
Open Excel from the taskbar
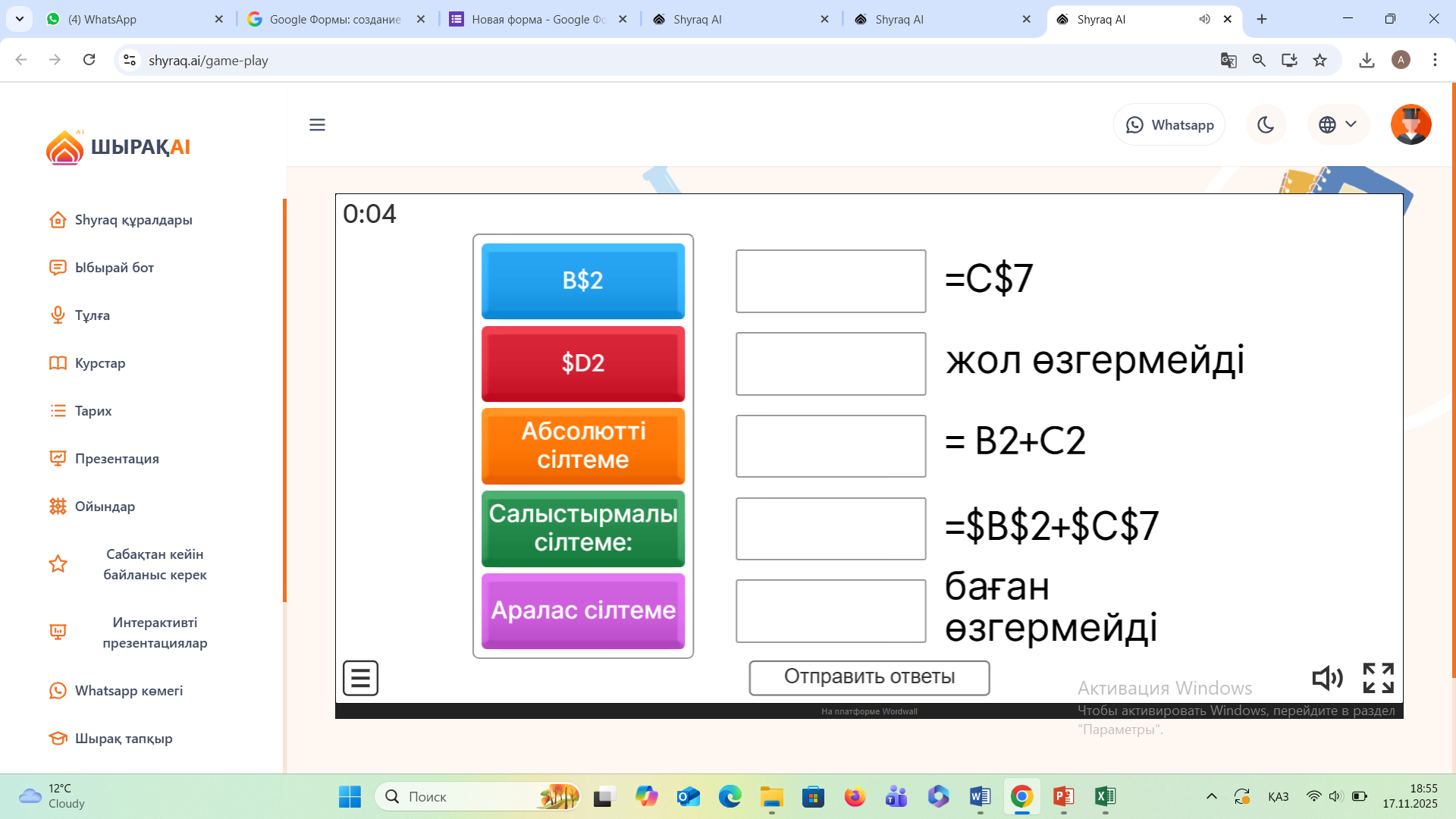1105,796
